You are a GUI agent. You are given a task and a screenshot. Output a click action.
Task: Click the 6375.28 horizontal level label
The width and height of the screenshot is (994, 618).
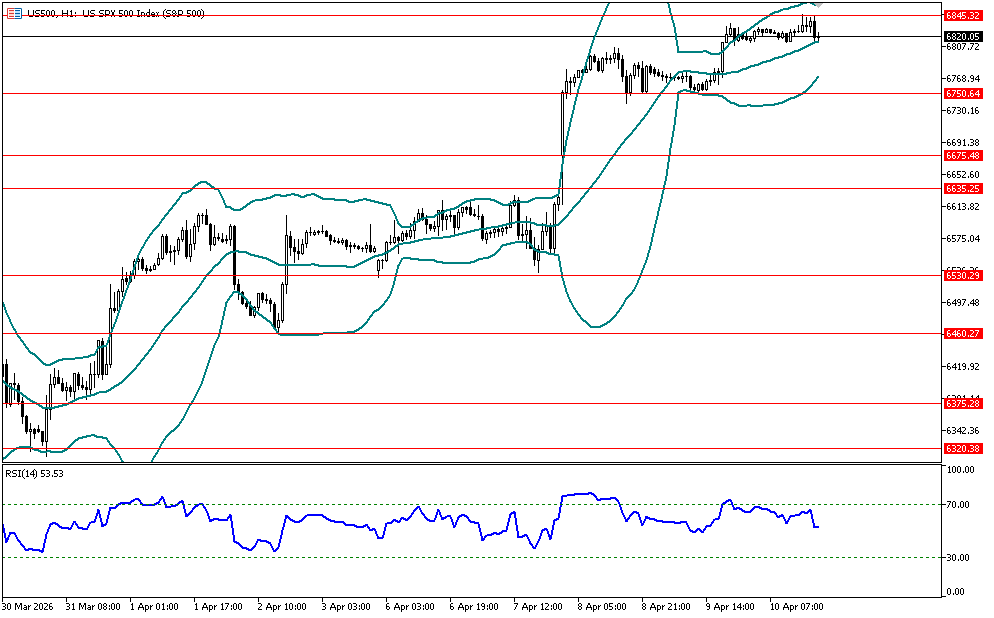tap(963, 403)
